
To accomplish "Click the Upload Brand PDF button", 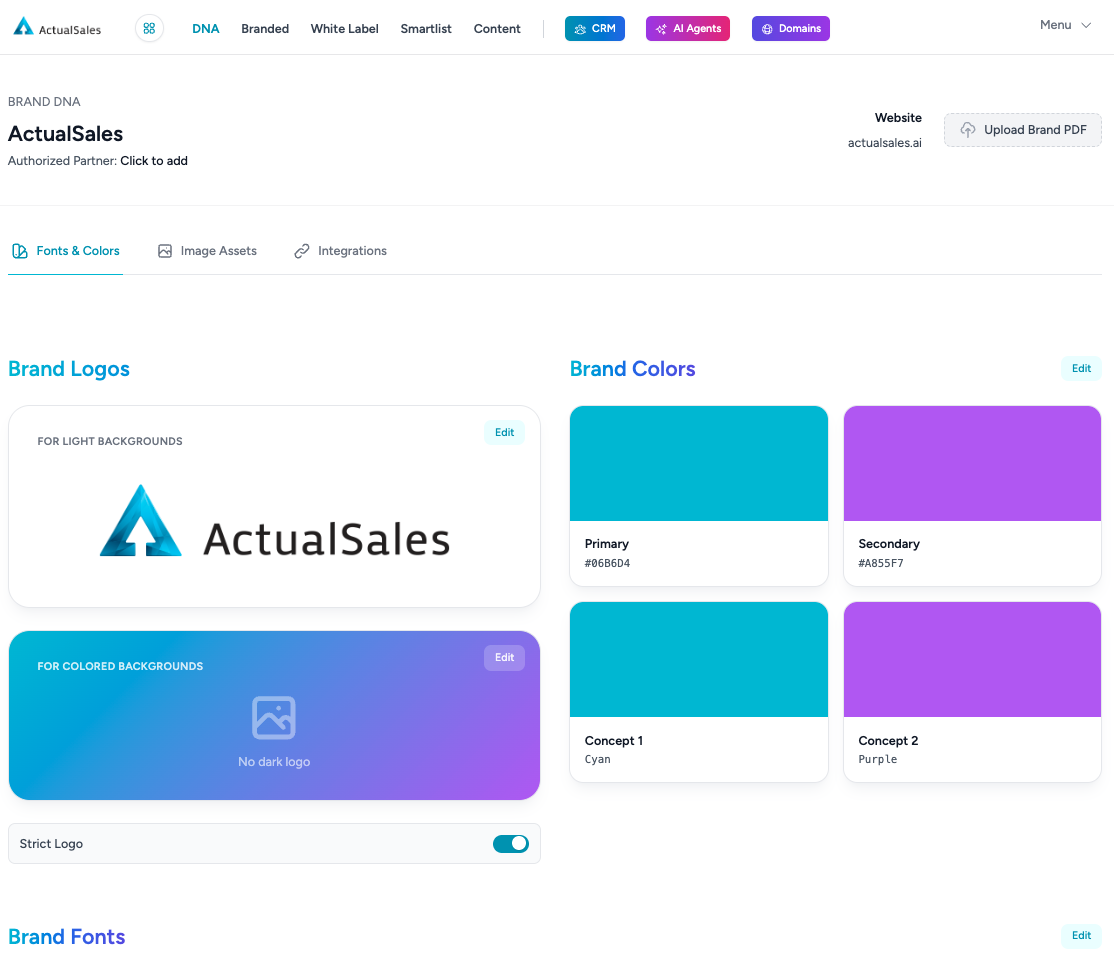I will pyautogui.click(x=1022, y=130).
